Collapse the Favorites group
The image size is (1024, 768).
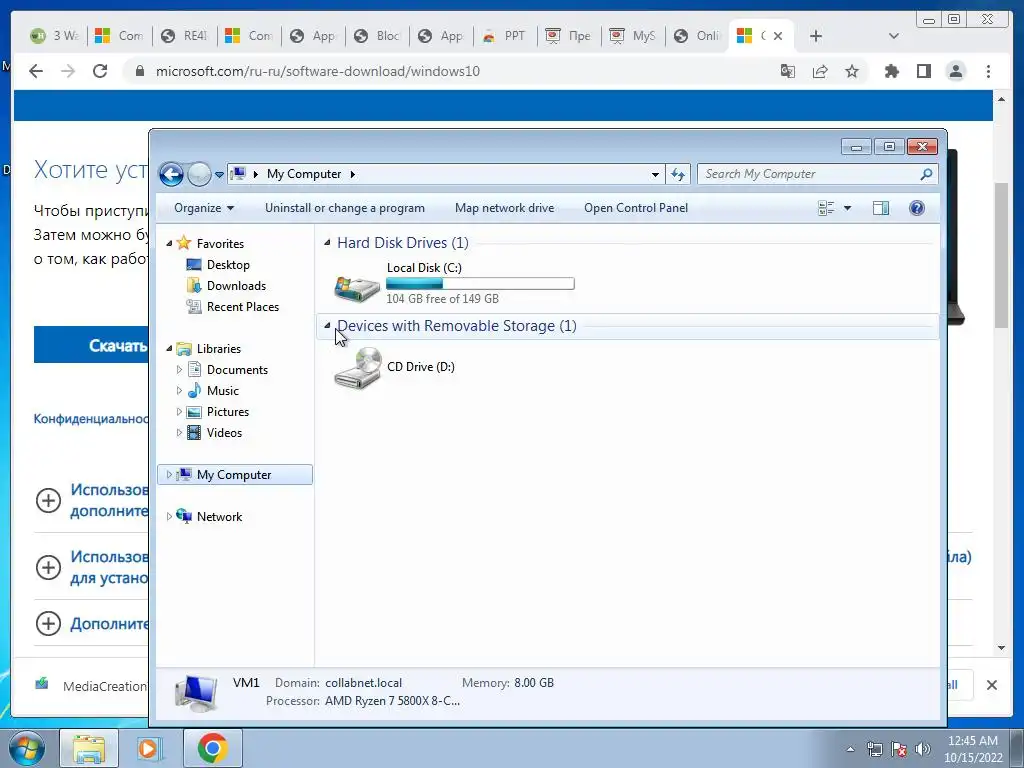pos(169,244)
